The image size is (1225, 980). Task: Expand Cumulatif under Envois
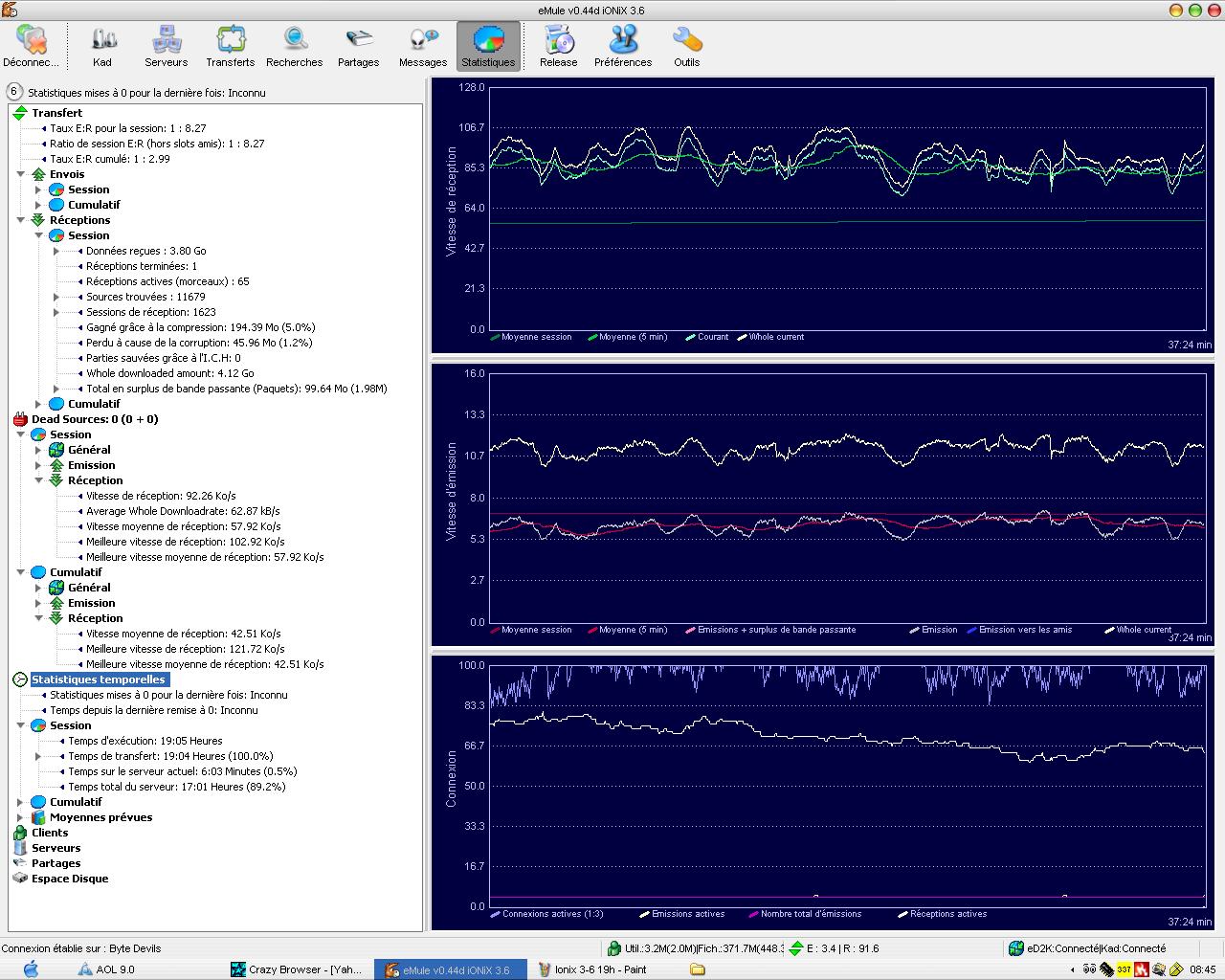tap(38, 205)
